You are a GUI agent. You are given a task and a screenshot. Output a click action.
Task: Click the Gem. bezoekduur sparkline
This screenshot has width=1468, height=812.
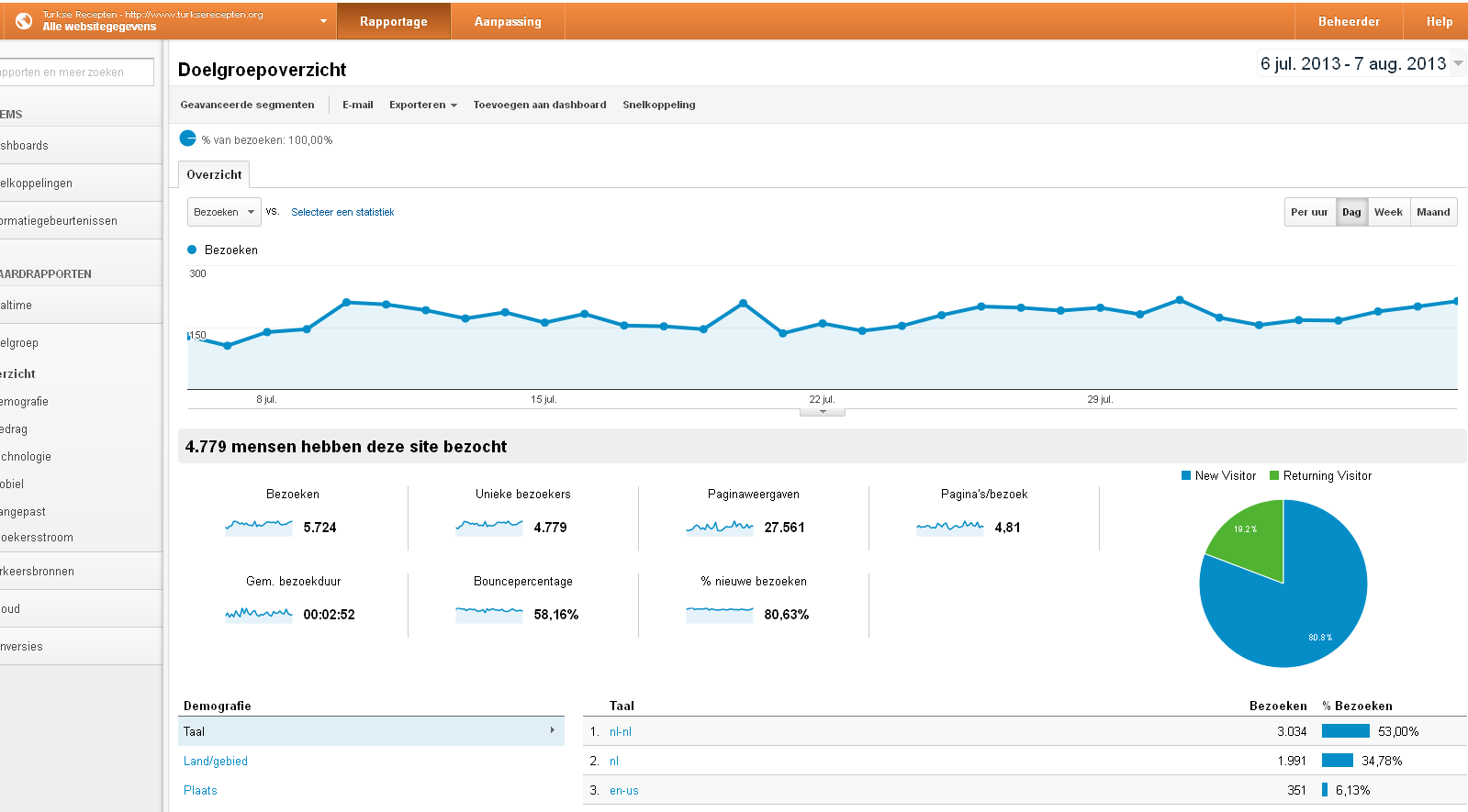[259, 614]
